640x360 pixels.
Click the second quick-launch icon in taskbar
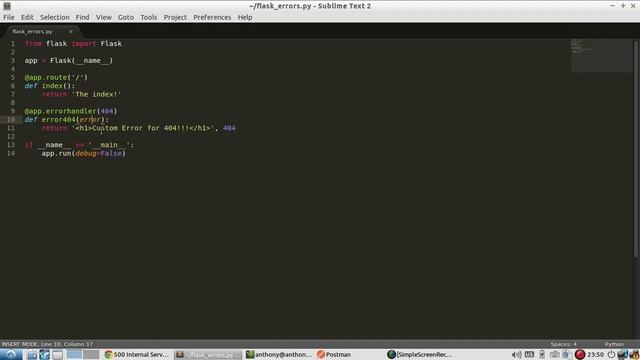(x=44, y=355)
